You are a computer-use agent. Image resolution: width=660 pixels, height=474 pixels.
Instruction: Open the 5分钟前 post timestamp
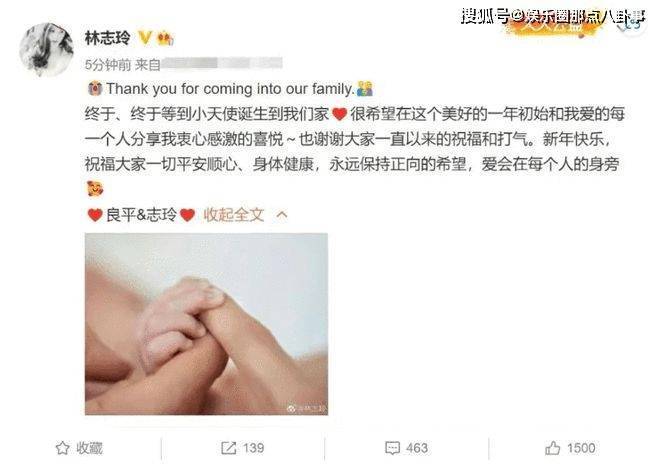[108, 64]
